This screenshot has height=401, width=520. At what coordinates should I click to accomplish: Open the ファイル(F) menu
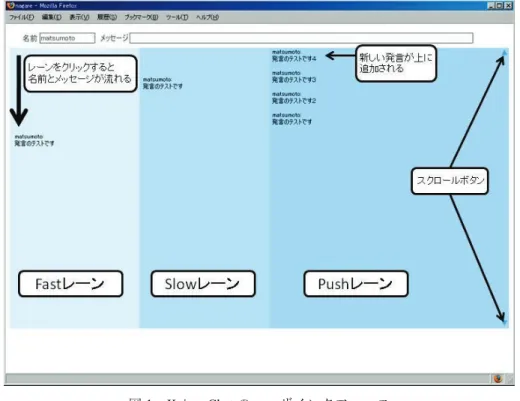[21, 17]
